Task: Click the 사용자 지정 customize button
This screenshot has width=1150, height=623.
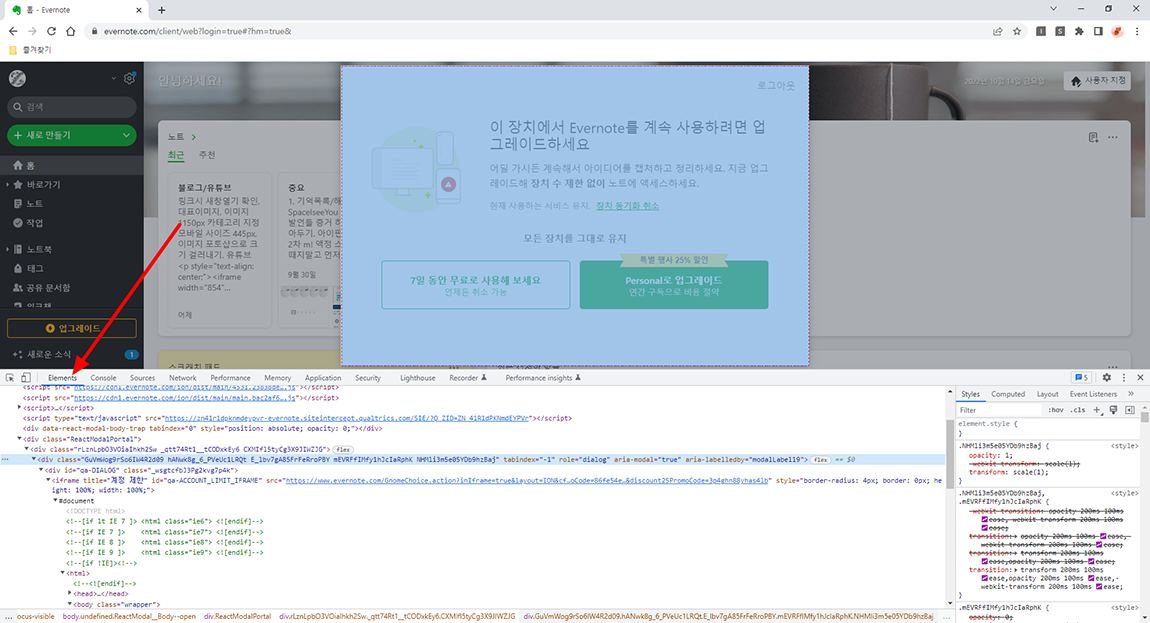Action: [1097, 81]
